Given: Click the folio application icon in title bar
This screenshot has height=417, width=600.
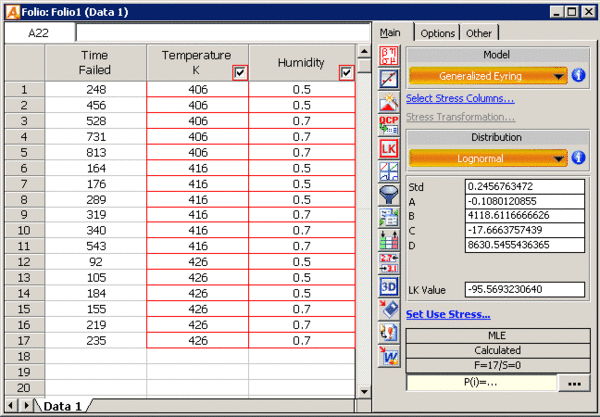Looking at the screenshot, I should click(x=13, y=12).
